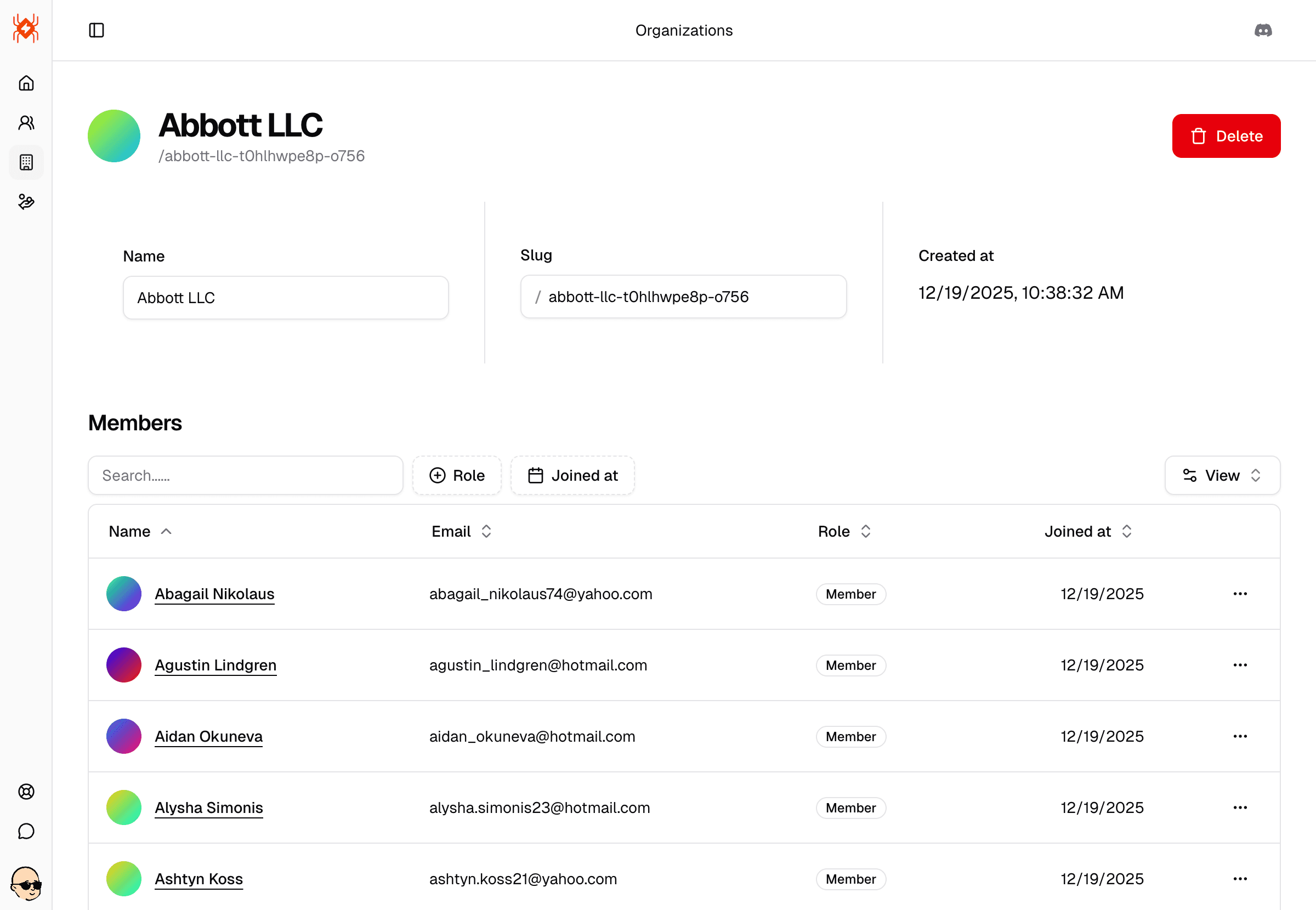1316x910 pixels.
Task: Open the hand-coin icon in sidebar
Action: 26,202
